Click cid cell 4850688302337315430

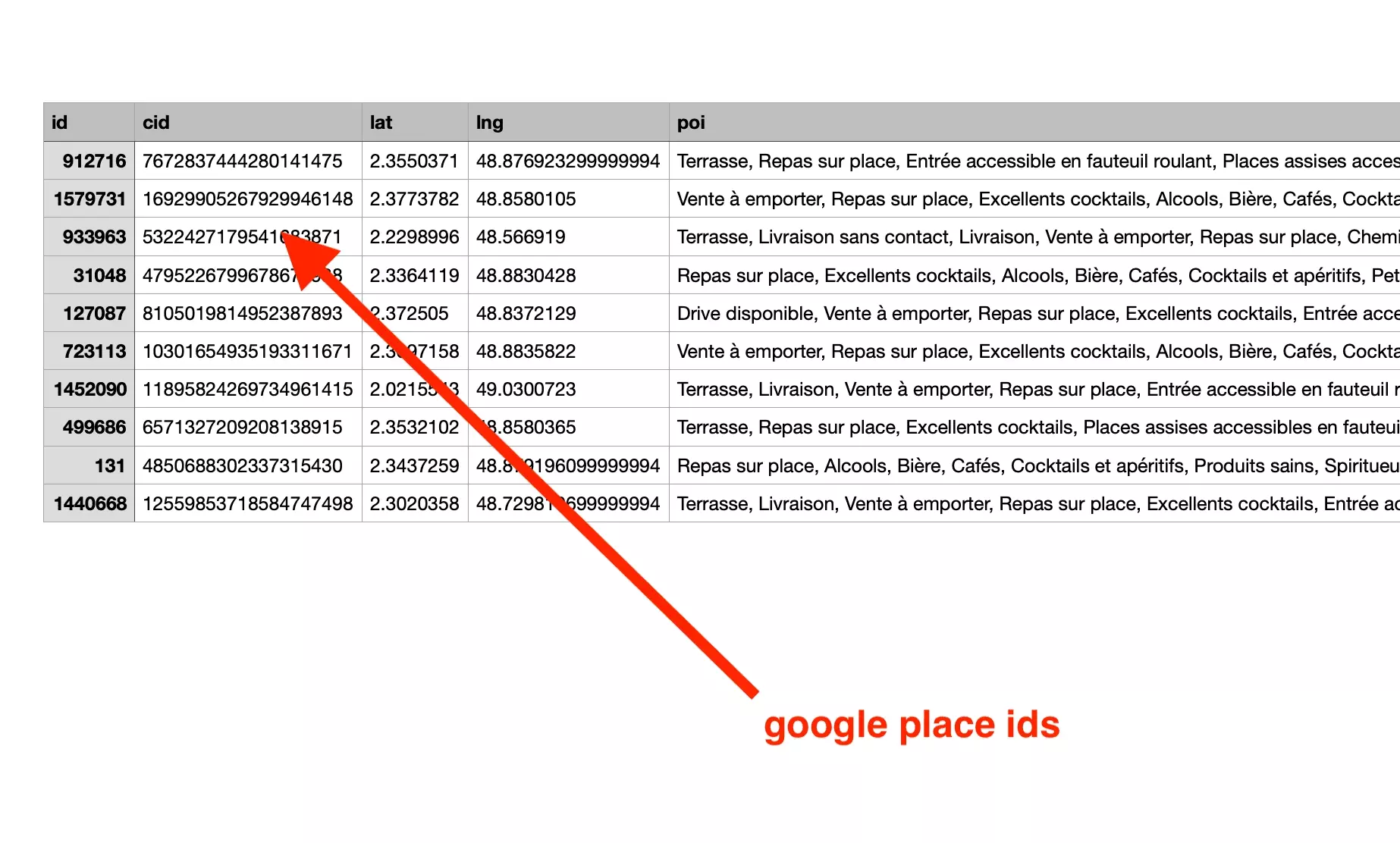pyautogui.click(x=243, y=465)
